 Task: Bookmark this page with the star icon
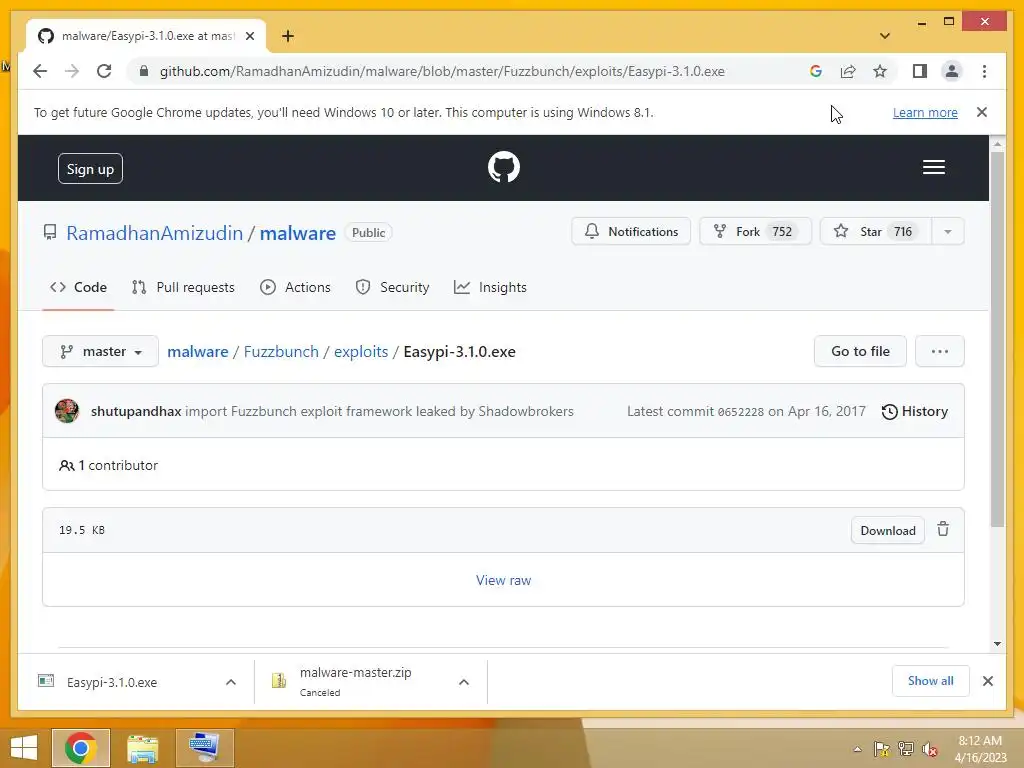click(x=880, y=71)
